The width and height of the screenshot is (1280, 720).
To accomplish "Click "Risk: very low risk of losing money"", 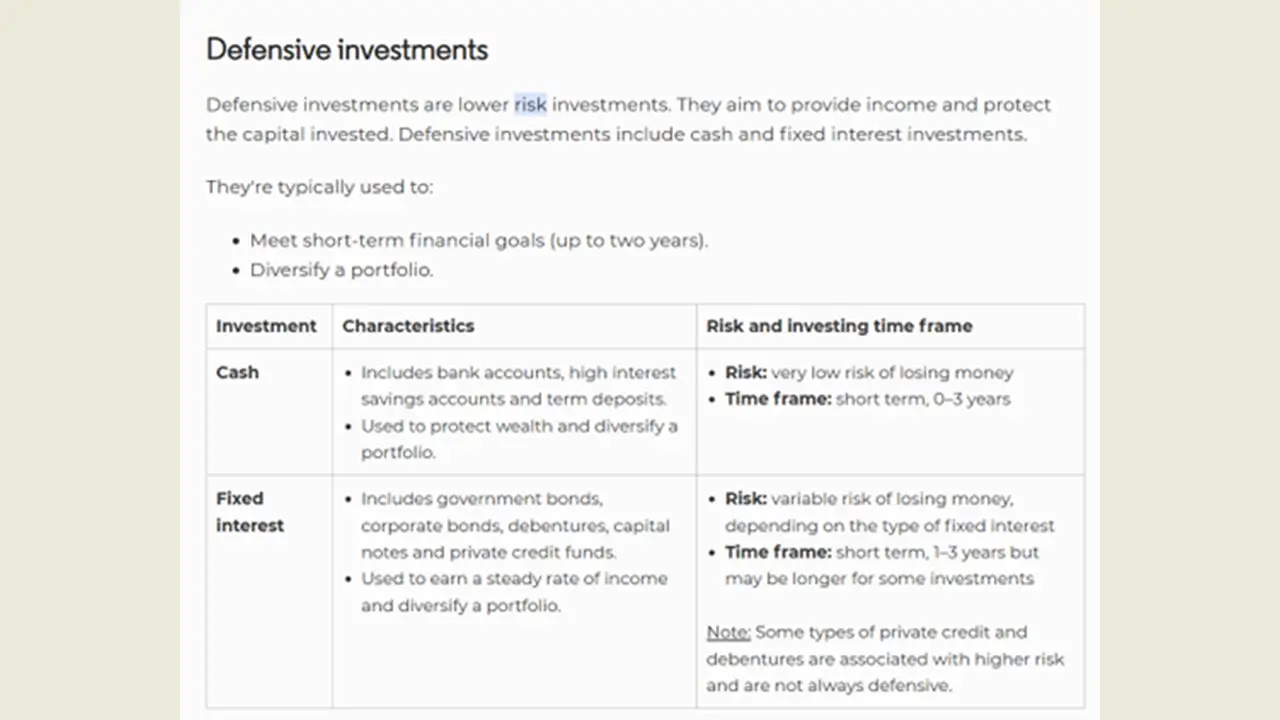I will (869, 373).
